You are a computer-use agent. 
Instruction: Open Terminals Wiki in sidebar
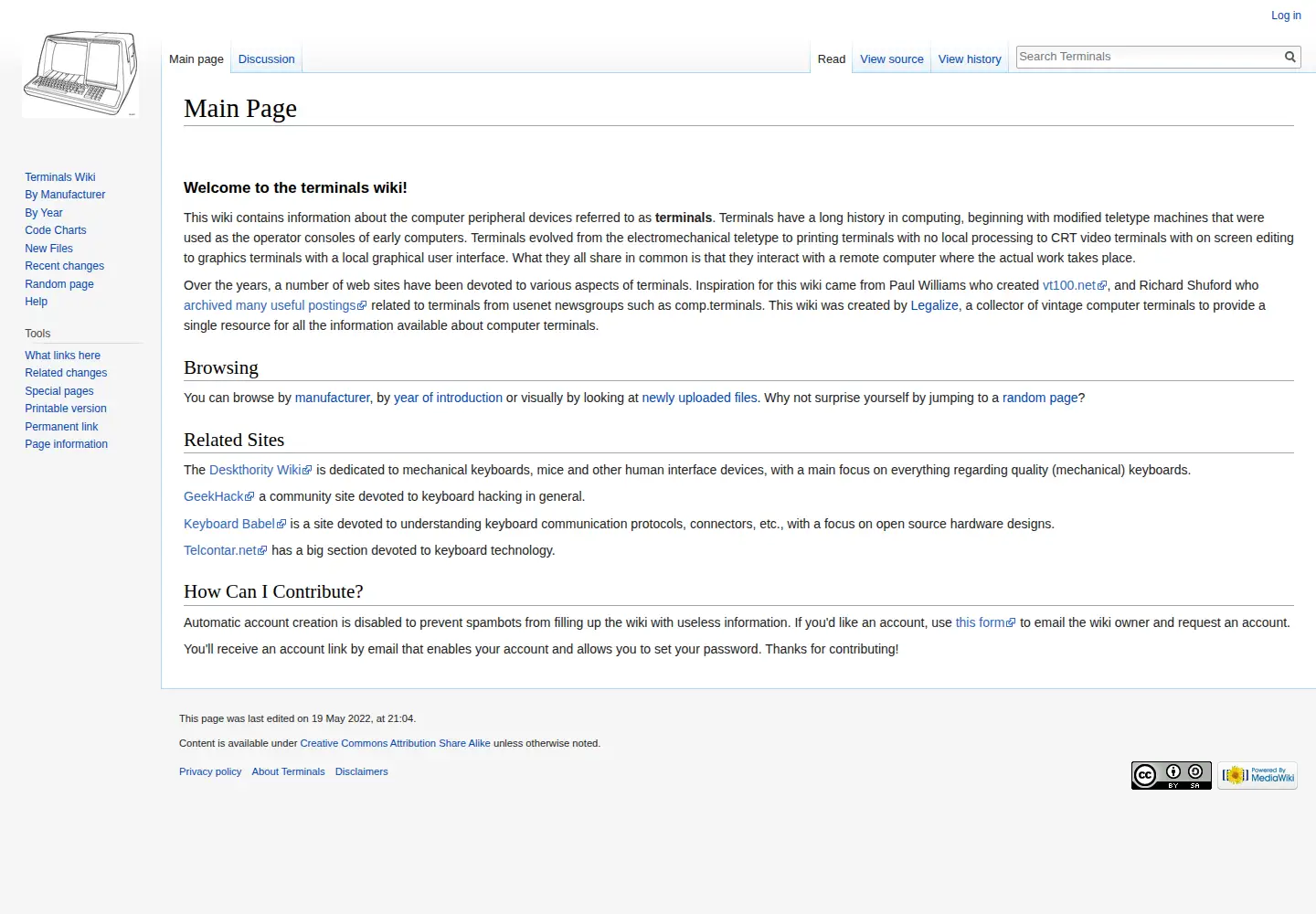coord(60,177)
